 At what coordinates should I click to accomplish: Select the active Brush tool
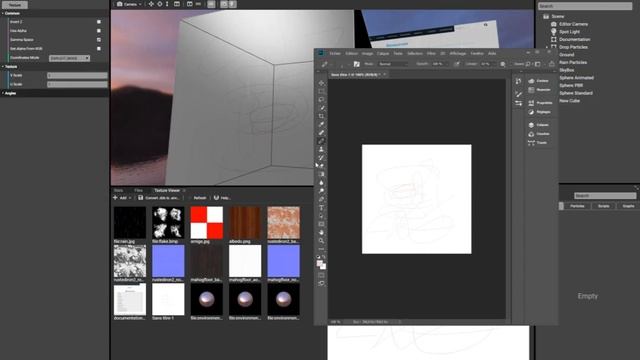tap(322, 141)
